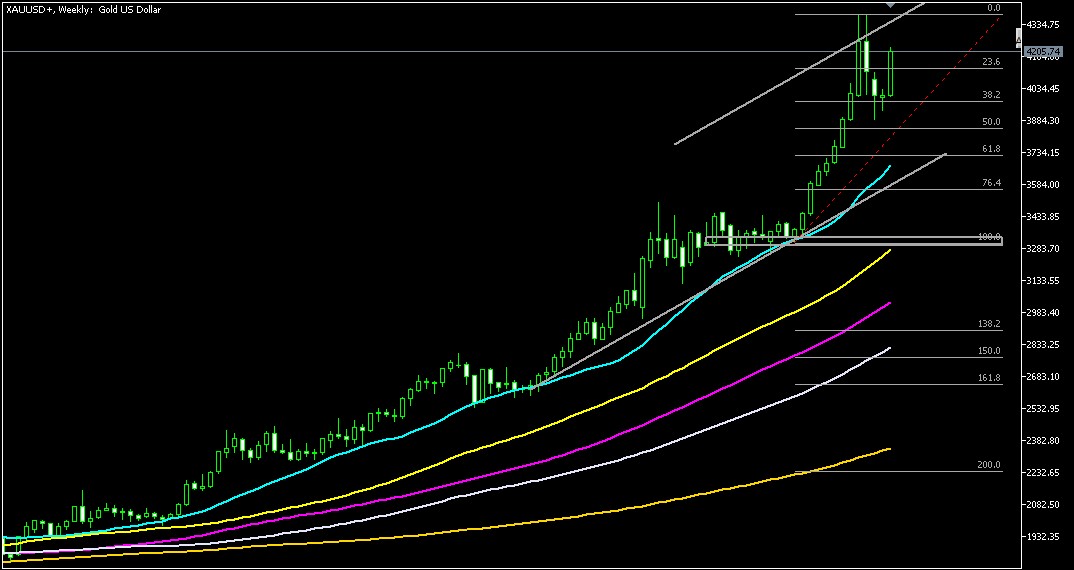Click the current price label 4205.74
Image resolution: width=1074 pixels, height=570 pixels.
1045,50
